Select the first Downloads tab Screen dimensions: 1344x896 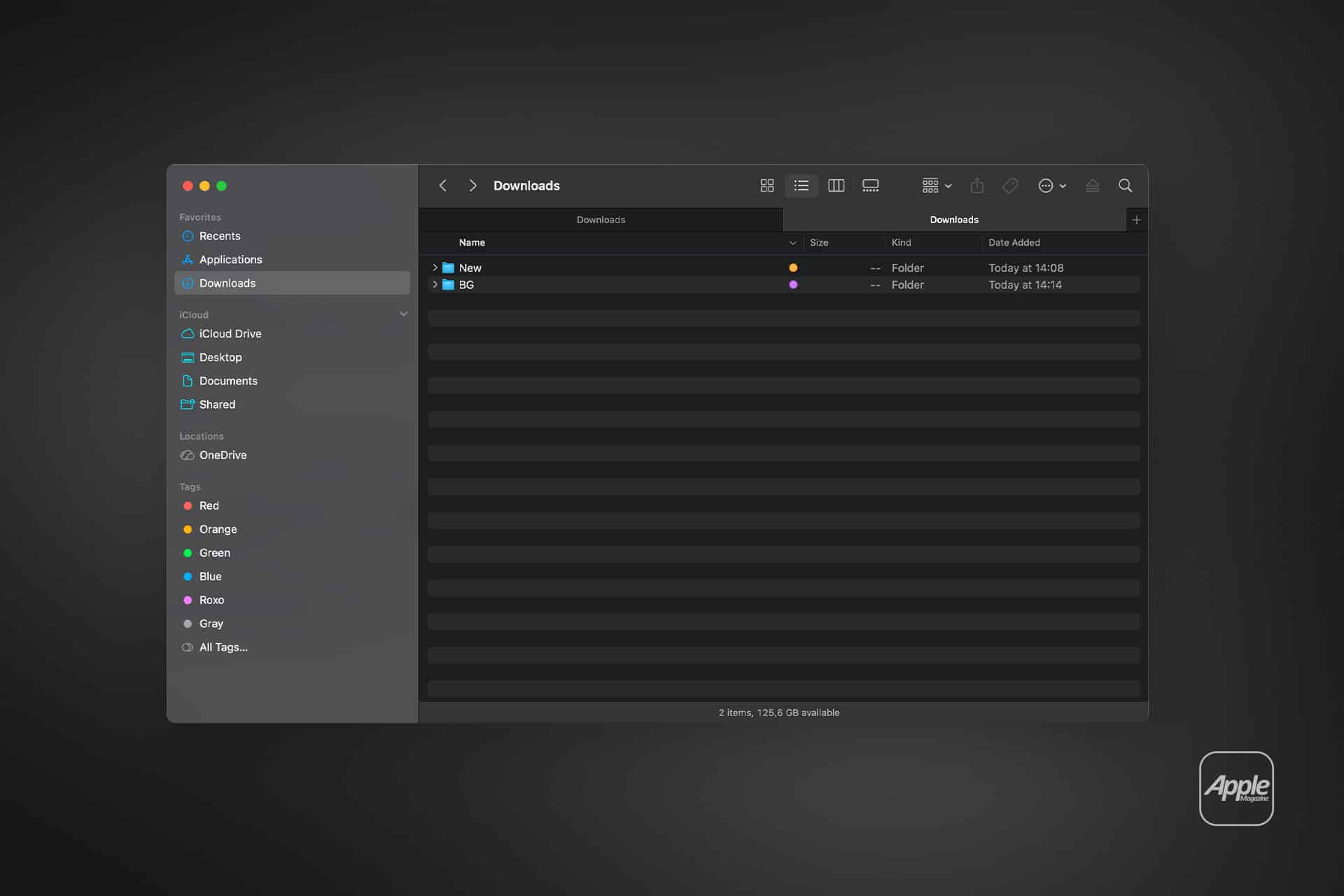601,220
